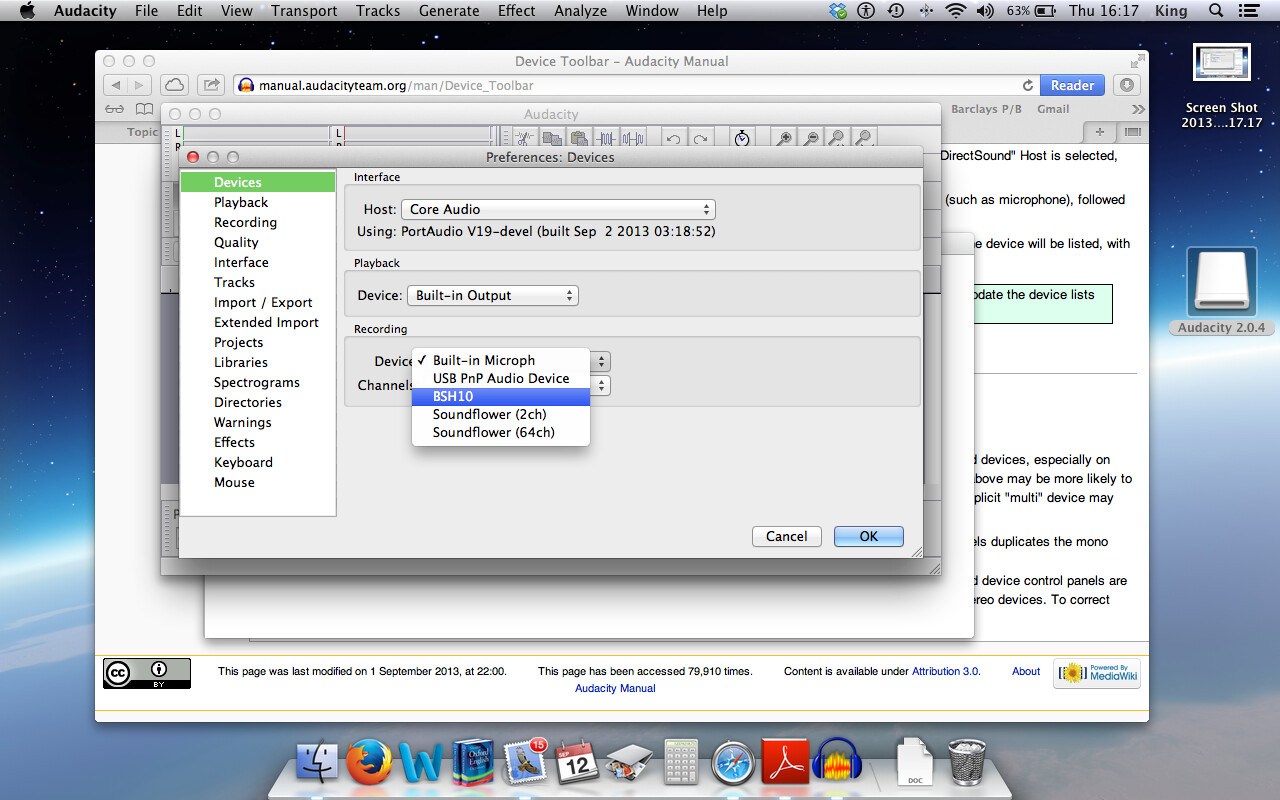Choose Soundflower (2ch) device

click(501, 414)
